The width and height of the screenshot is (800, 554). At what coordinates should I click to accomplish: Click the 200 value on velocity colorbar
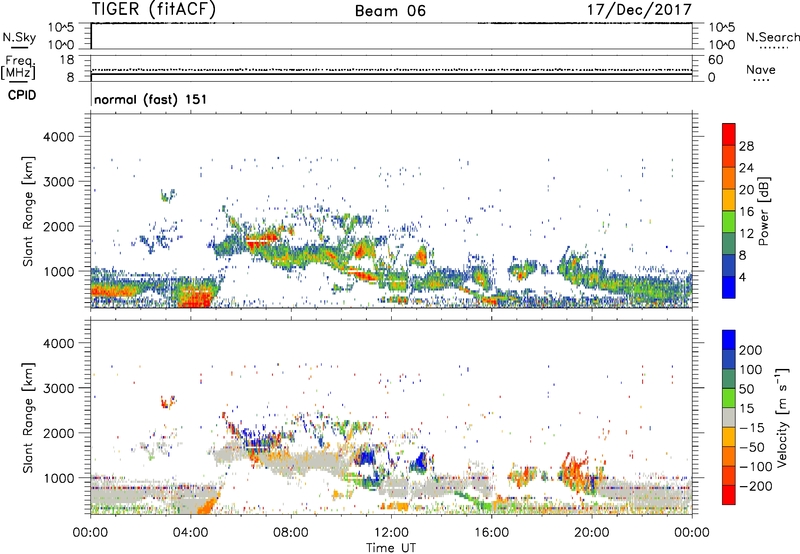click(x=751, y=350)
